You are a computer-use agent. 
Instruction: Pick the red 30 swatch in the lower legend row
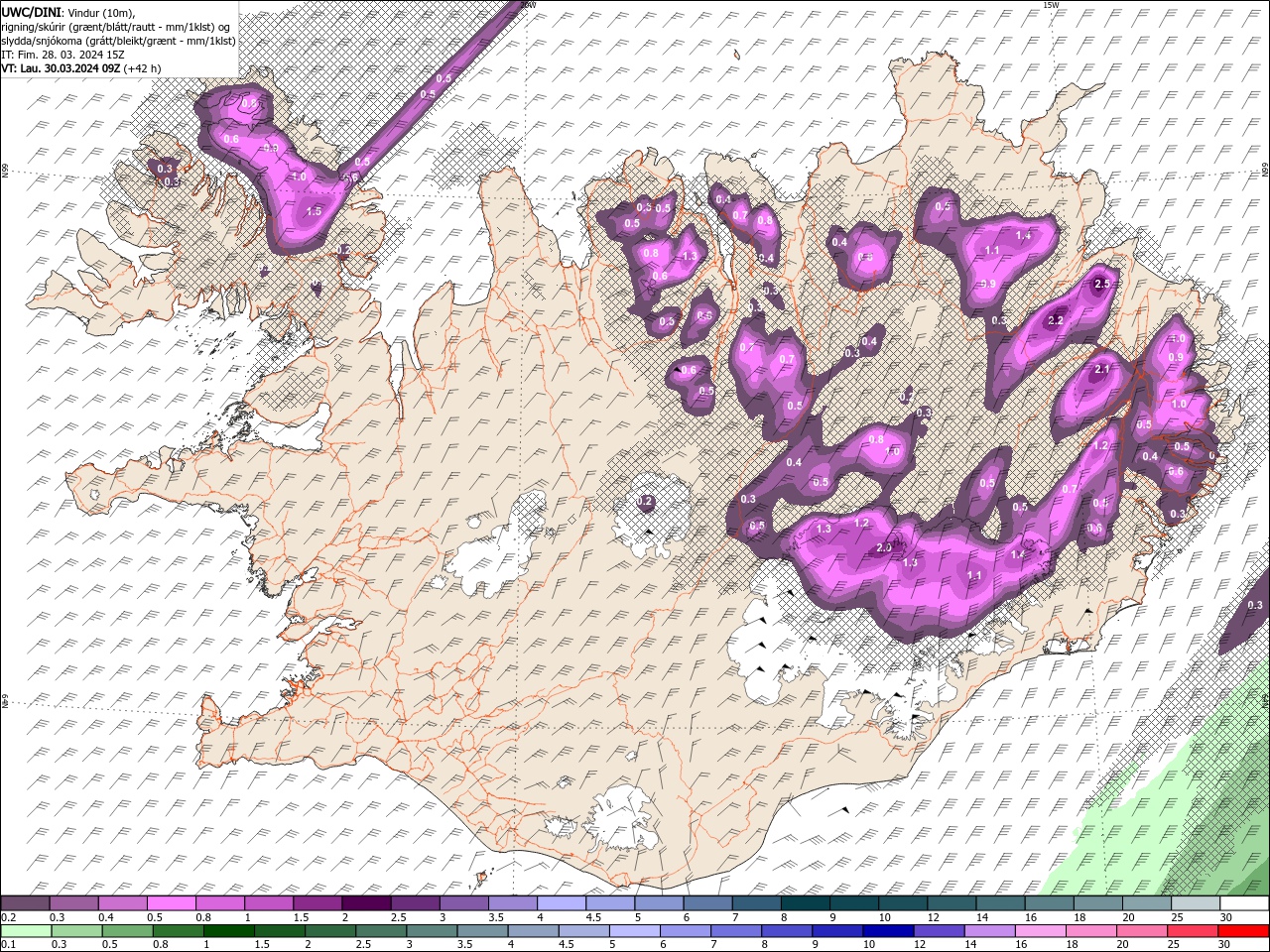pos(1243,930)
